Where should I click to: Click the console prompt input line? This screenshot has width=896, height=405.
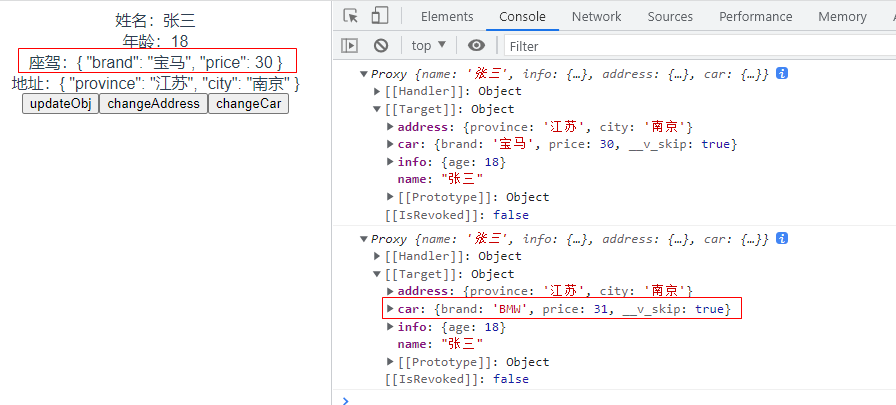coord(617,400)
